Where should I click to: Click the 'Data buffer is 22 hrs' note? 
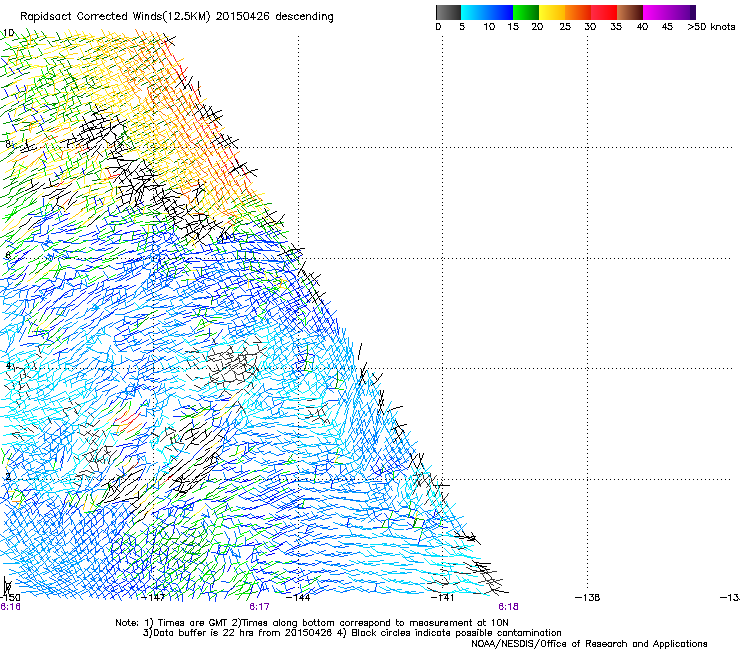pos(352,633)
